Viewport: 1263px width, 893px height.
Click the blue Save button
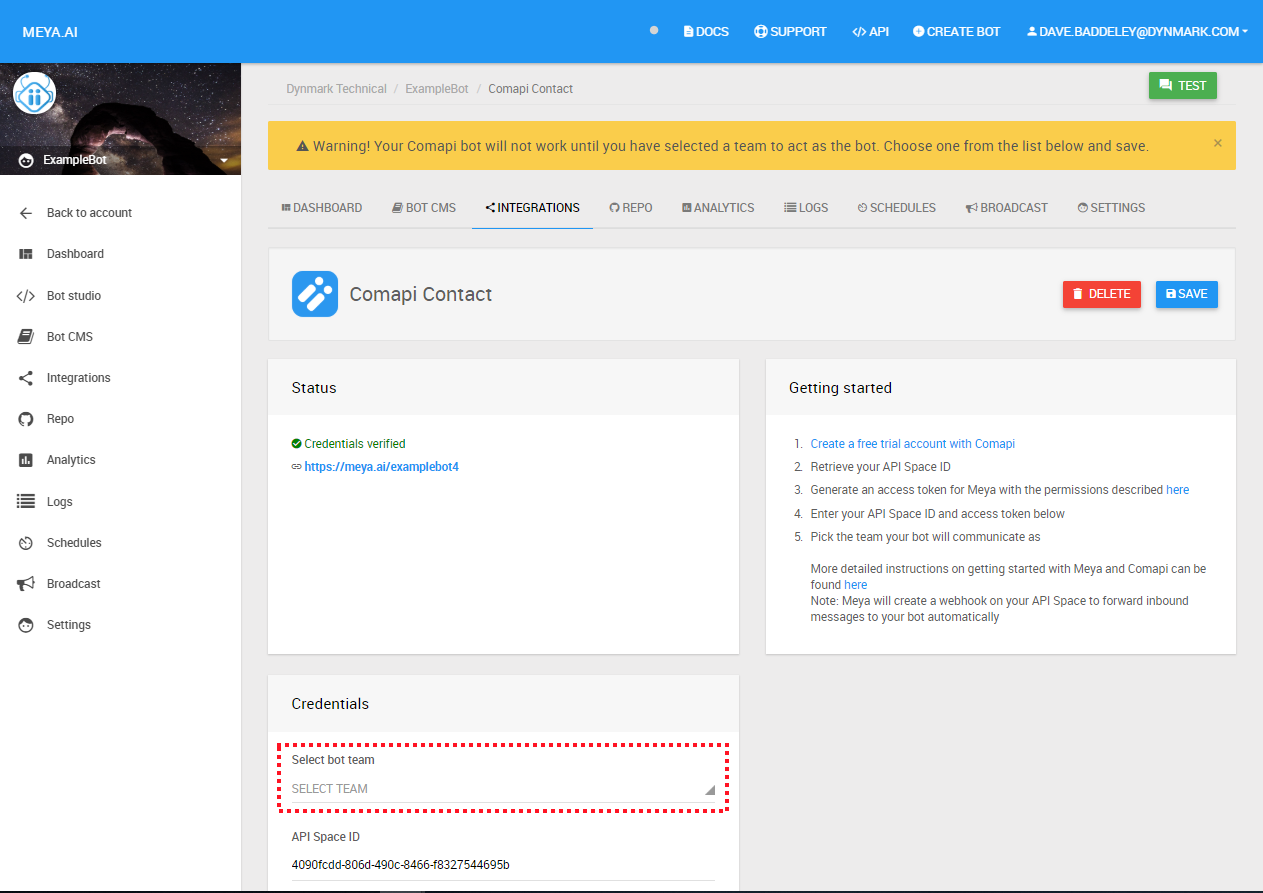(x=1187, y=294)
